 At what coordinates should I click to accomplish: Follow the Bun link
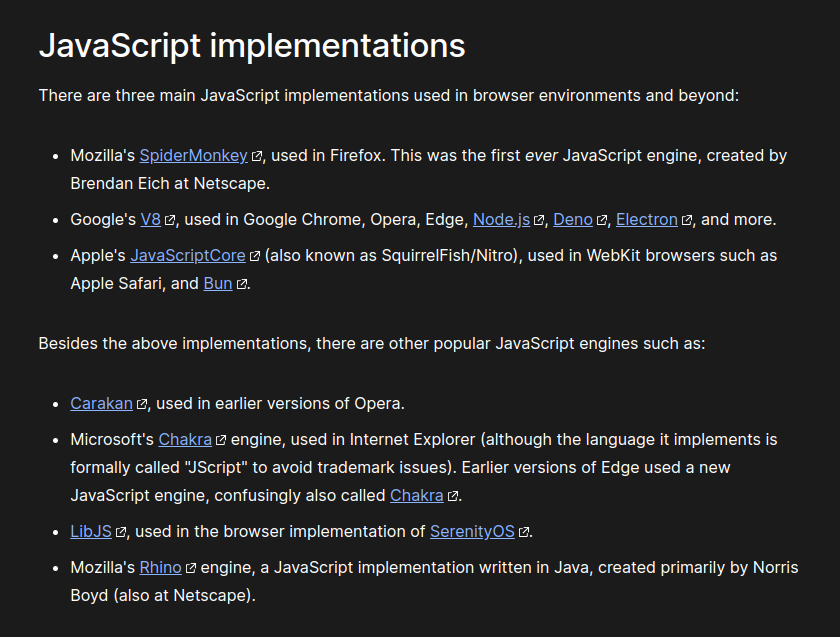218,283
